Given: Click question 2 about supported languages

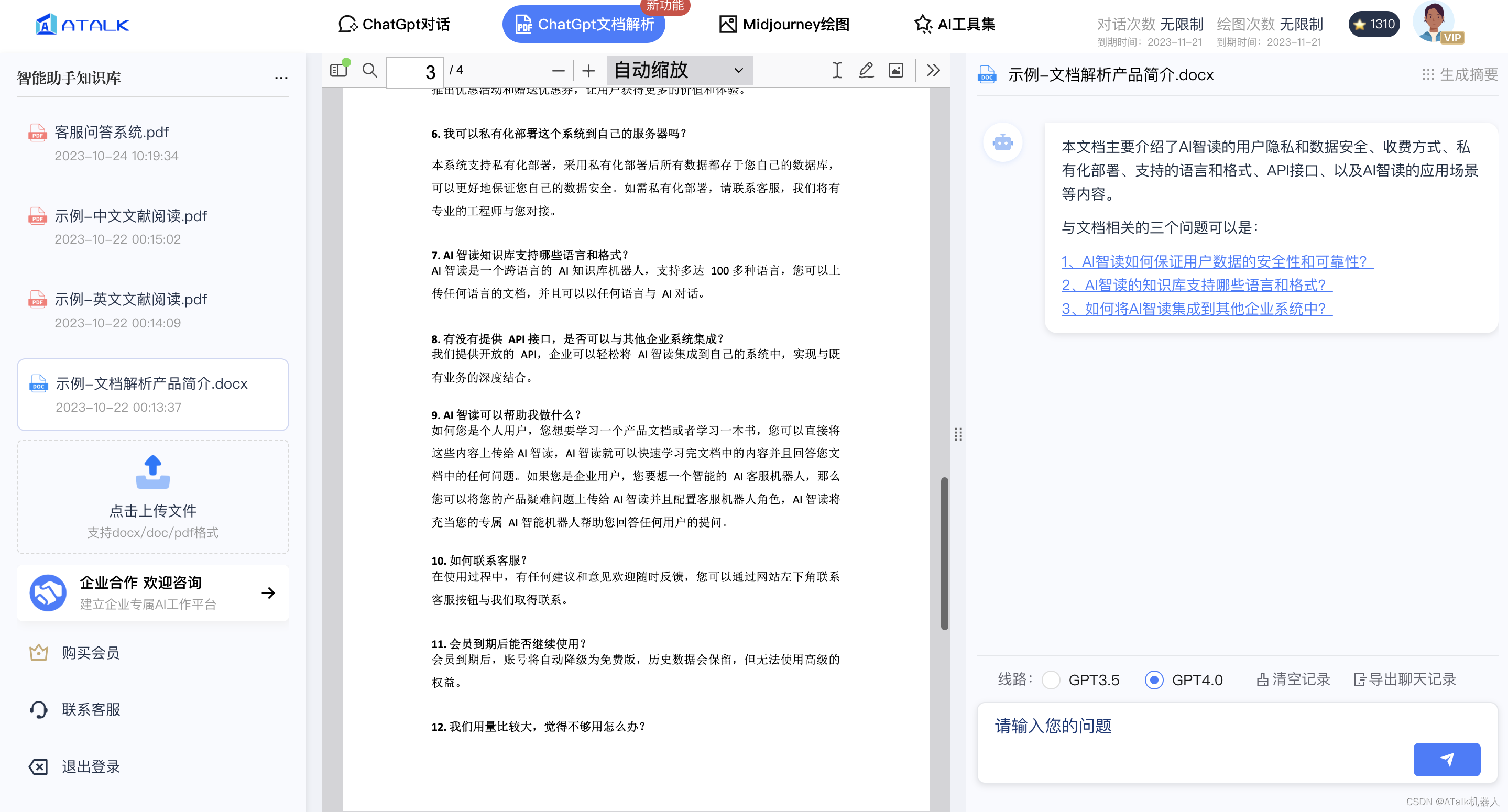Looking at the screenshot, I should tap(1197, 284).
